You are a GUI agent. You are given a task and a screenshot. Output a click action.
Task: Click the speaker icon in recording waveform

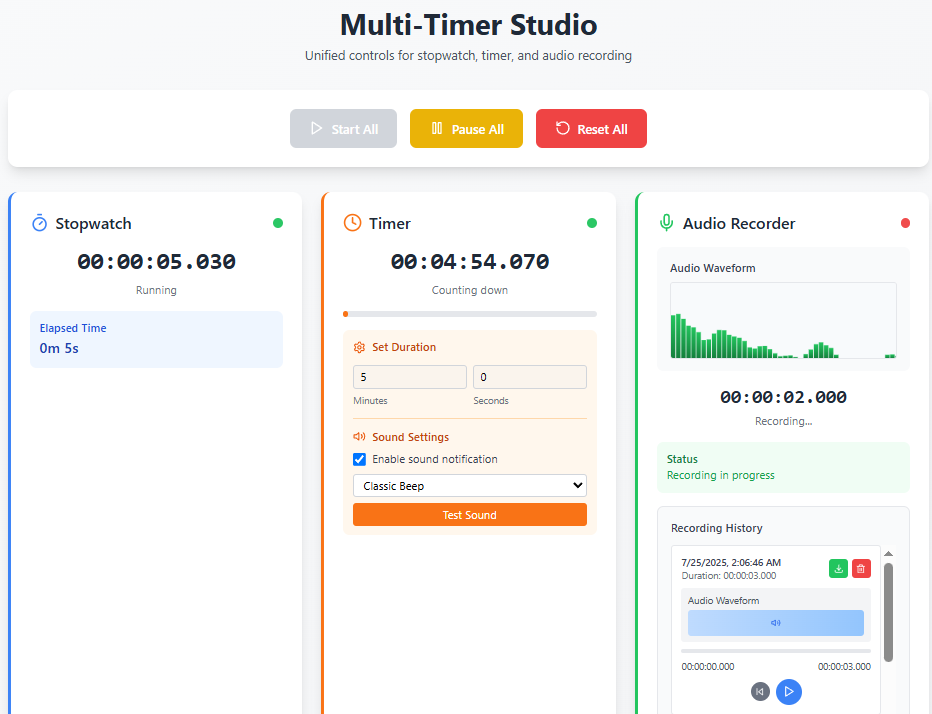776,623
